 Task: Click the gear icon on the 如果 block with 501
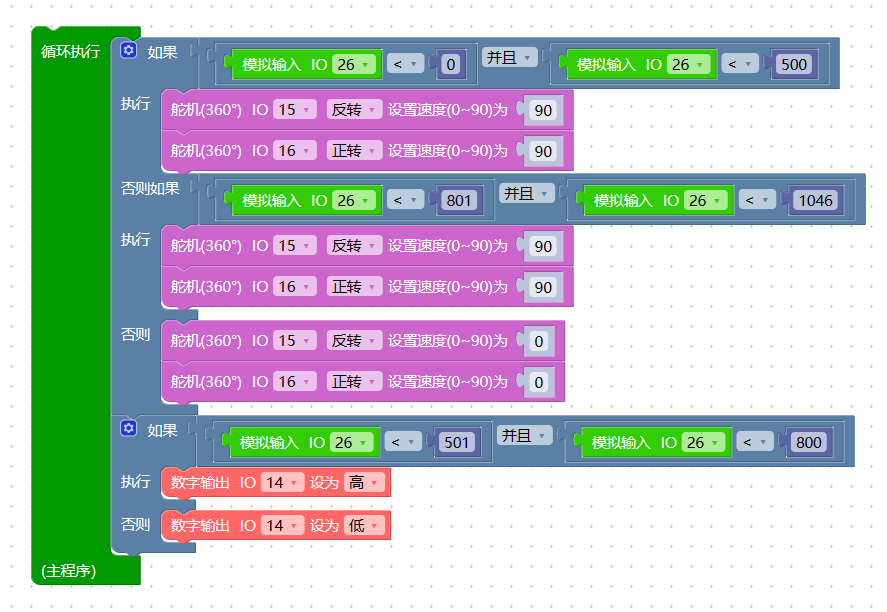tap(128, 428)
